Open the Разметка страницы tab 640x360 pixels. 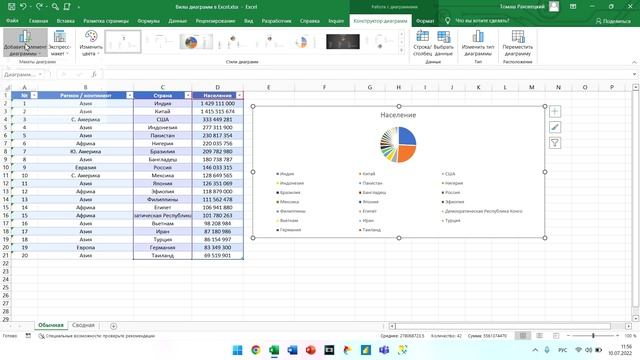point(106,20)
